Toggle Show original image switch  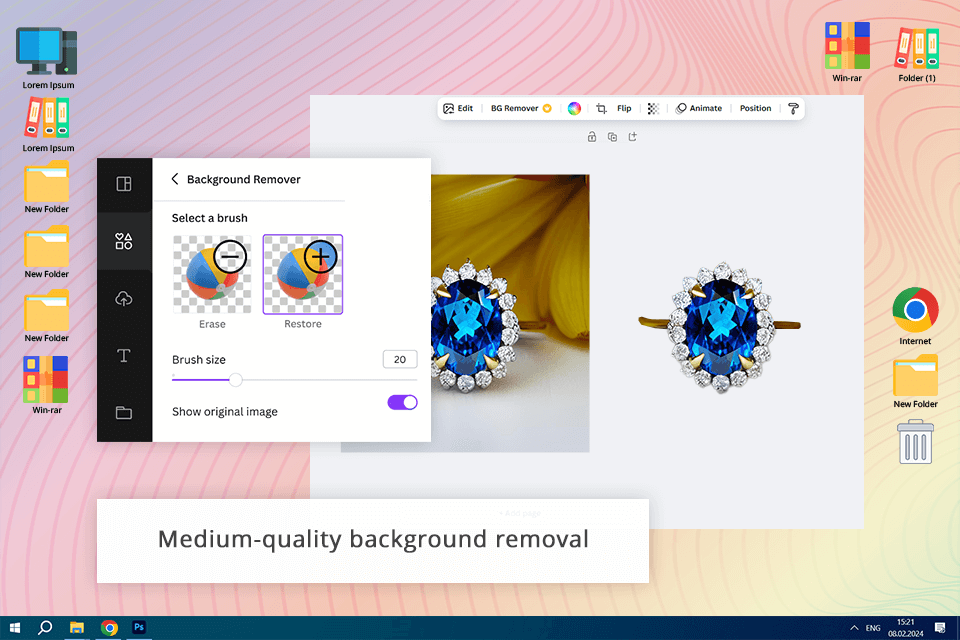(402, 402)
